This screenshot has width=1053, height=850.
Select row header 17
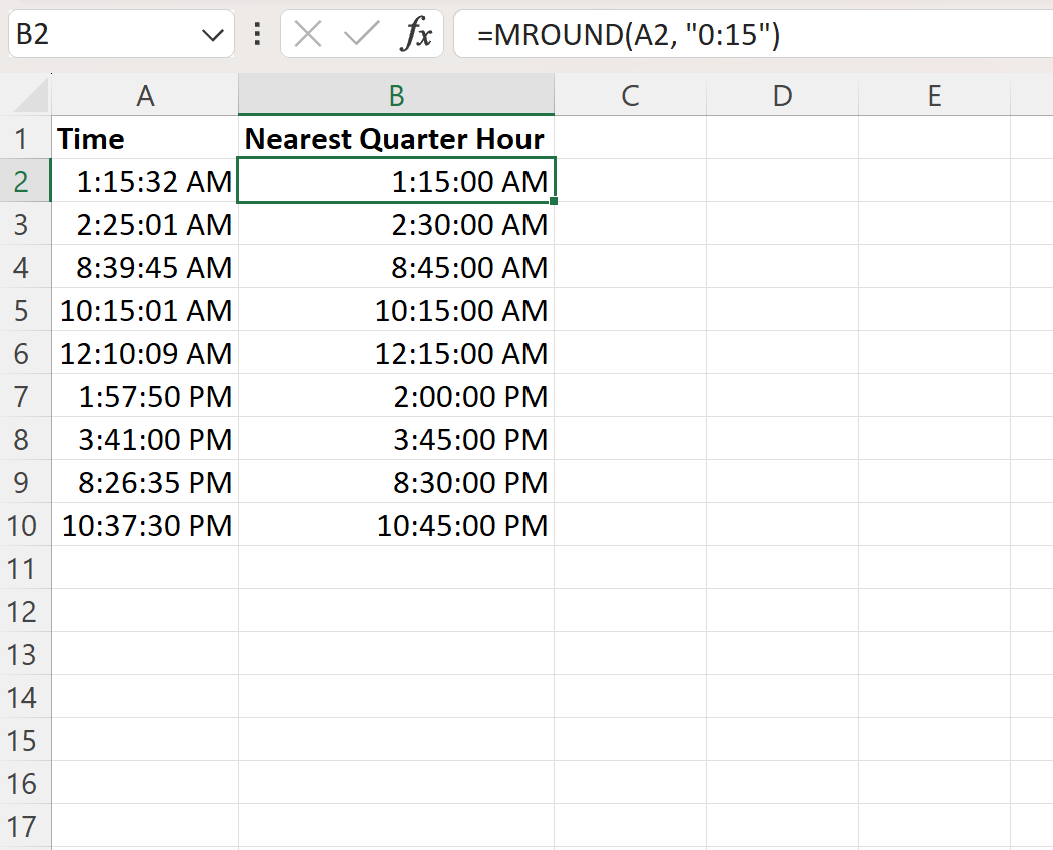click(x=25, y=827)
